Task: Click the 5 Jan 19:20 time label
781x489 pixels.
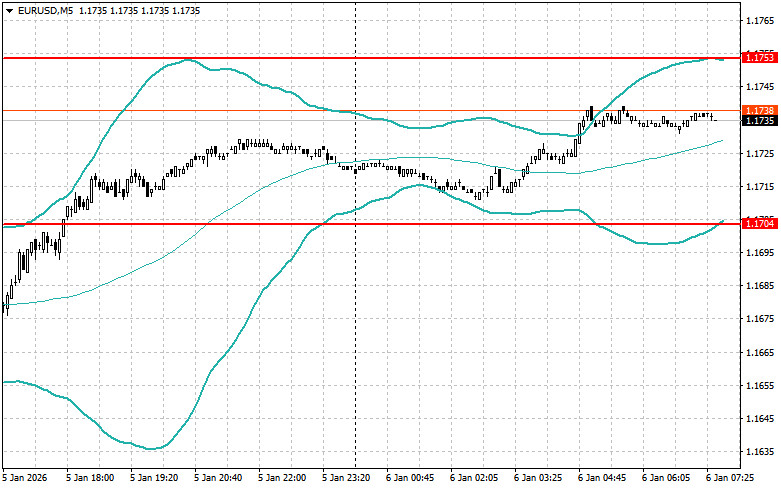Action: (x=154, y=478)
